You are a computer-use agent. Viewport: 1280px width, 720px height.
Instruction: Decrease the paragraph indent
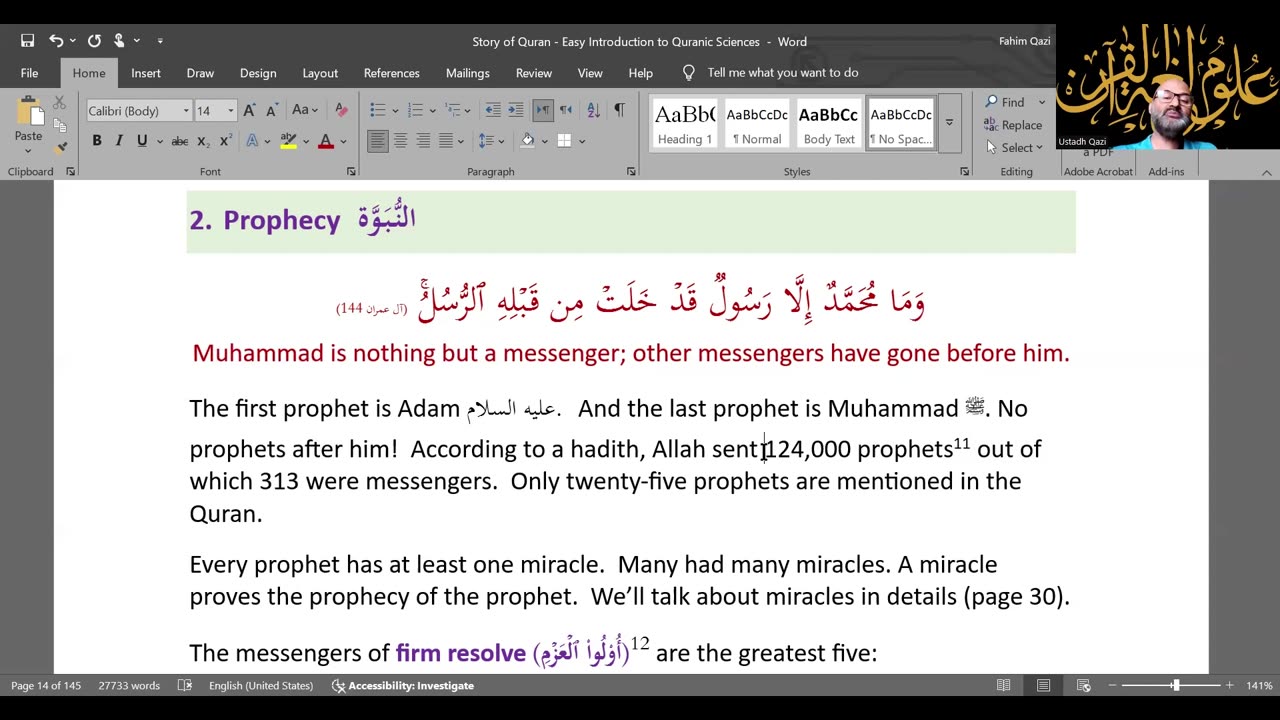492,110
